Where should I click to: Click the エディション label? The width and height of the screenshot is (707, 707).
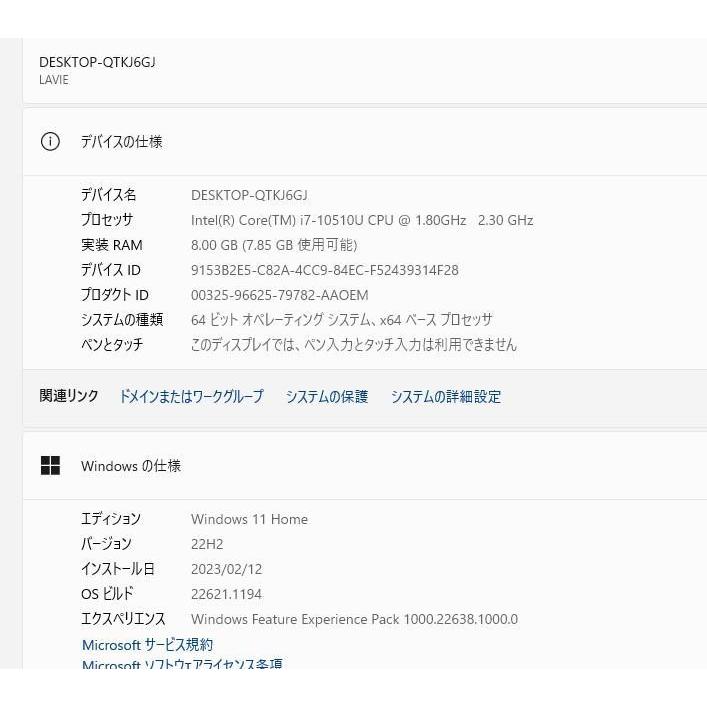coord(111,519)
